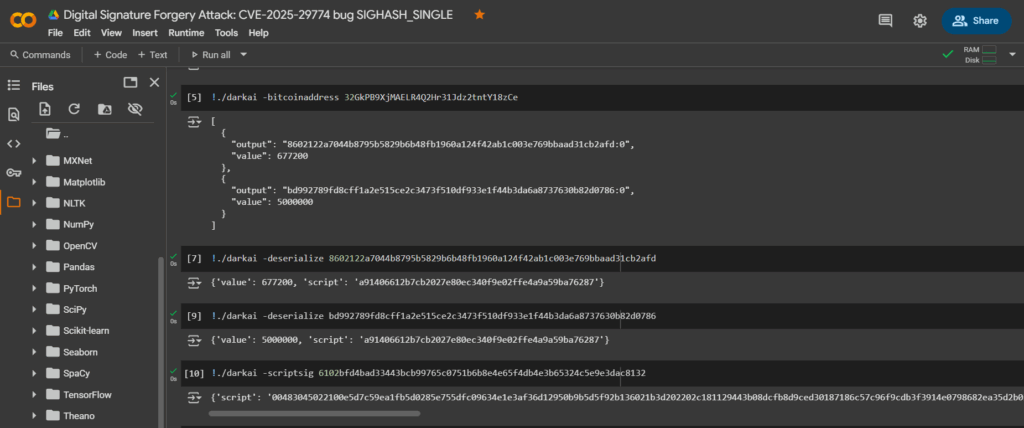Star the notebook next to the title

(x=480, y=15)
